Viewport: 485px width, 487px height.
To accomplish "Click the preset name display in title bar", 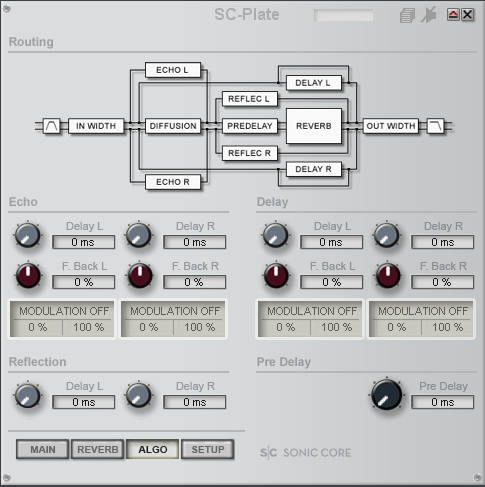I will 343,15.
